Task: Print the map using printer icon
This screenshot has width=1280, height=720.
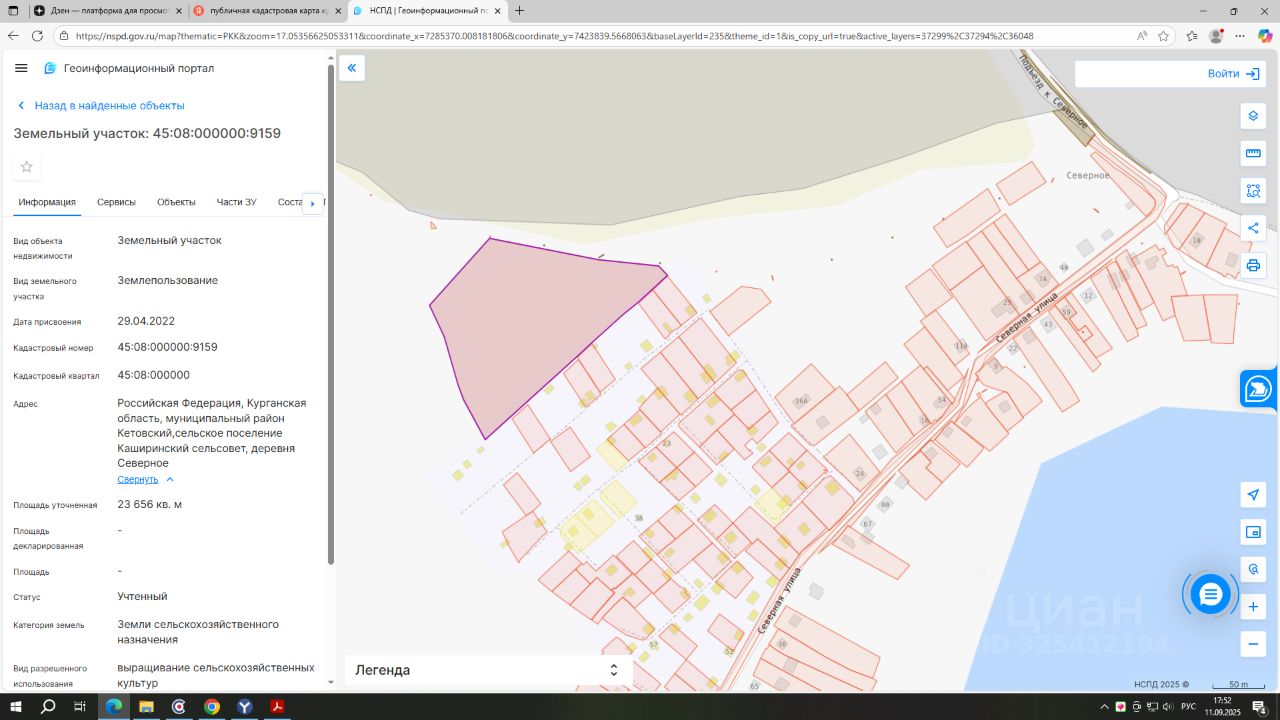Action: [x=1253, y=265]
